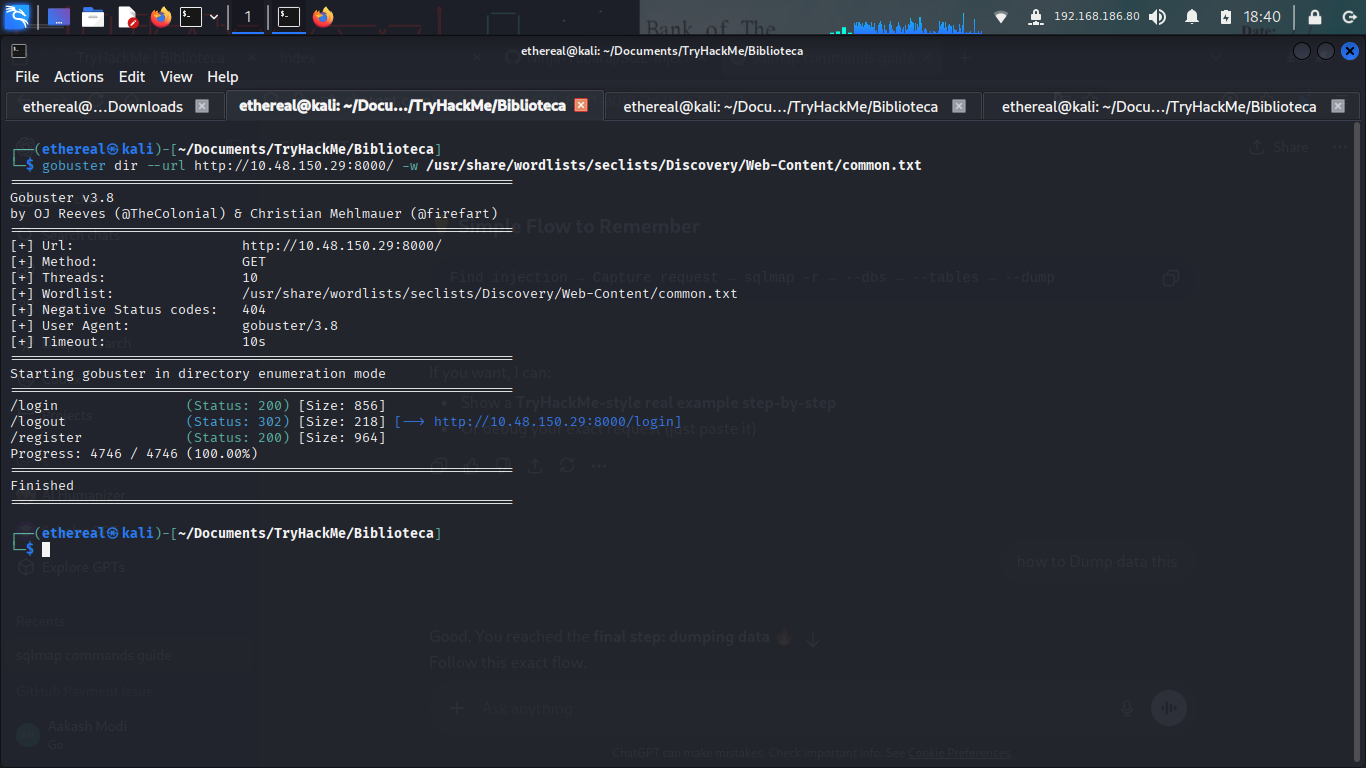Lock the screen with padlock icon
This screenshot has width=1366, height=768.
1315,17
